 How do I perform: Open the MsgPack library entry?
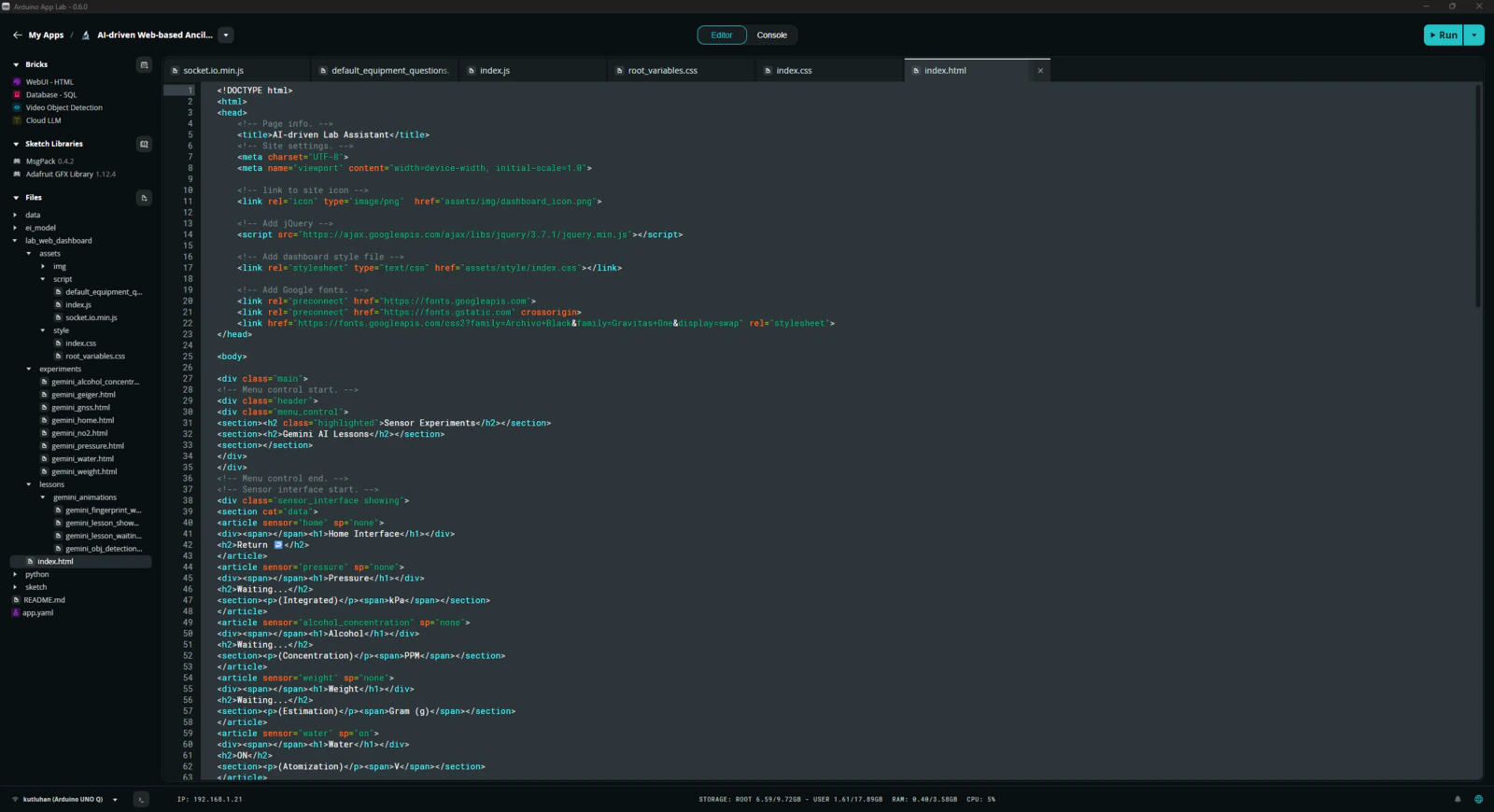point(49,161)
